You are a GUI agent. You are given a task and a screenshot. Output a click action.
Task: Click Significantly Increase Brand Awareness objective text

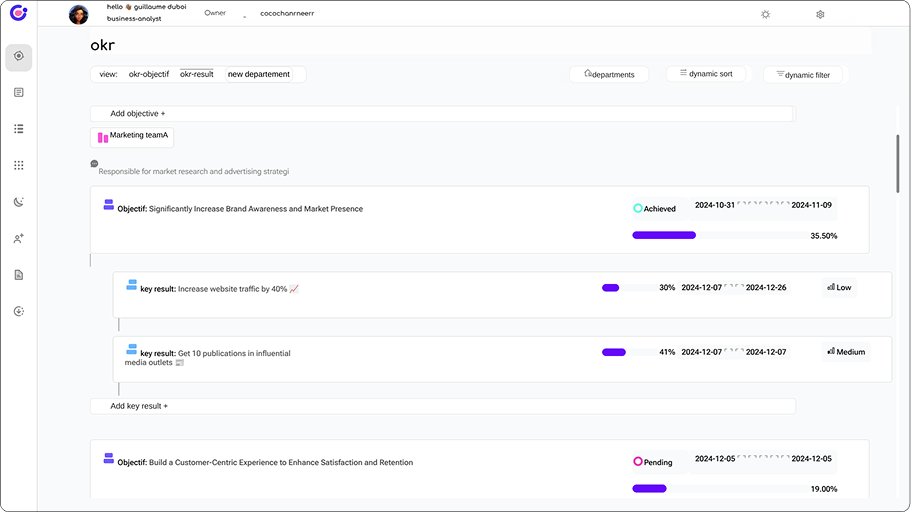tap(256, 209)
